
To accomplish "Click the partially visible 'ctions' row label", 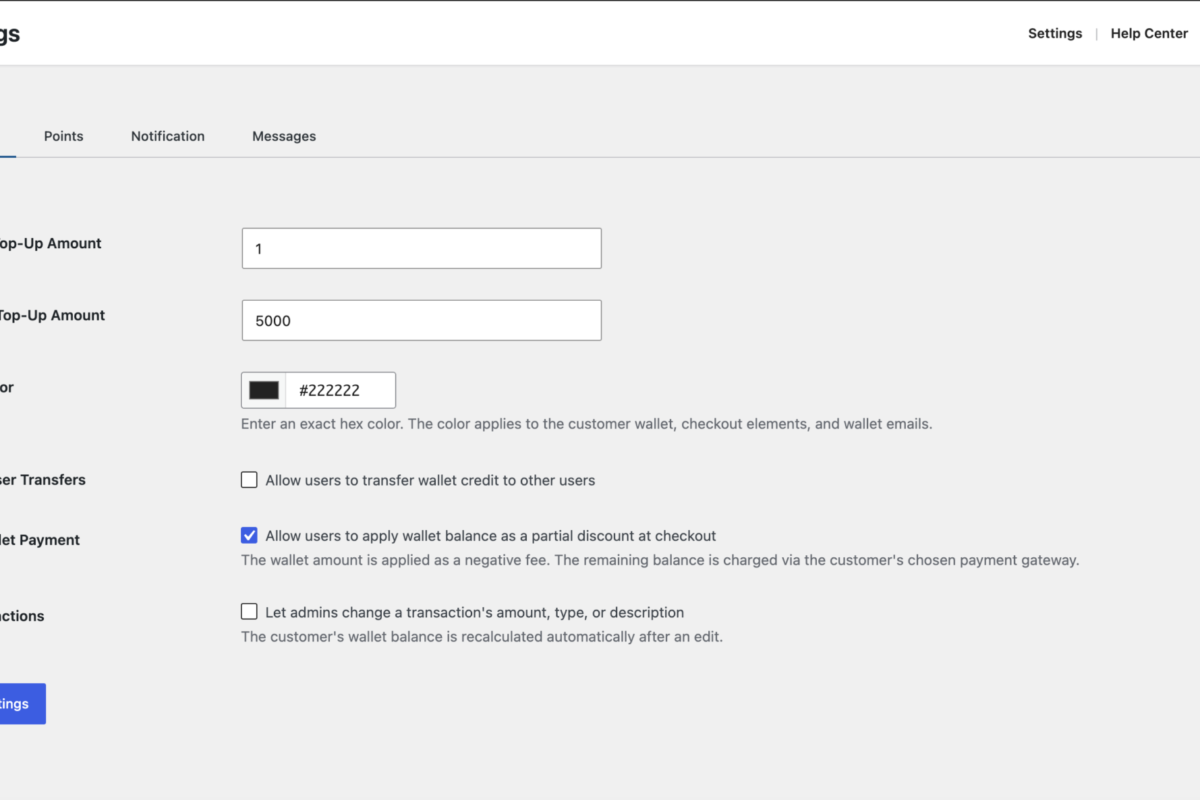I will coord(22,616).
